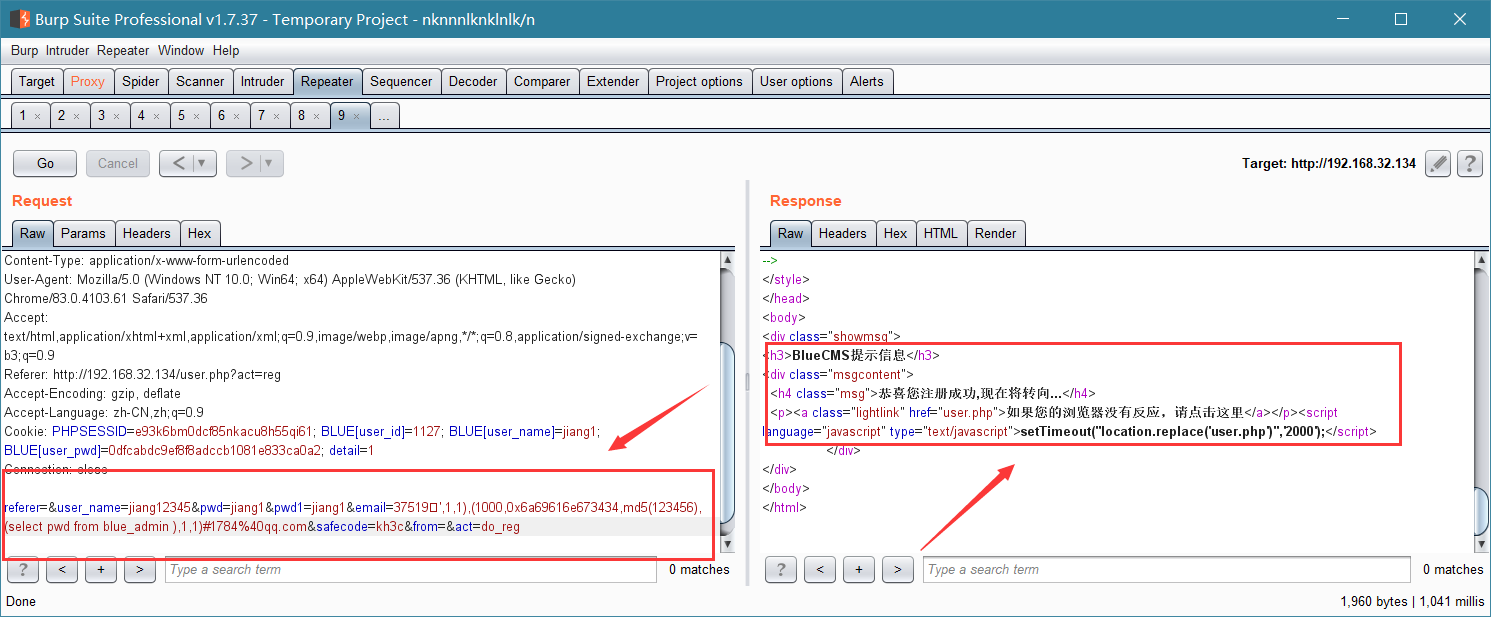Click request search help question-mark button
Screen dimensions: 1491x617
22,570
